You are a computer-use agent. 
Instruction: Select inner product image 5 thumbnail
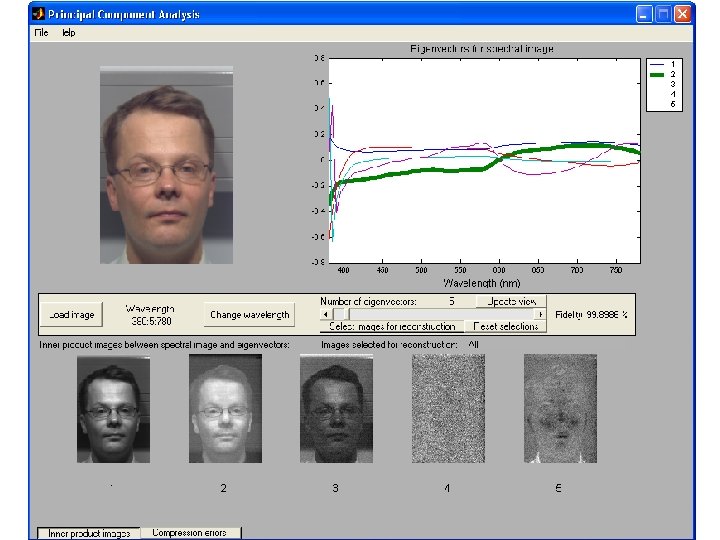[x=560, y=408]
